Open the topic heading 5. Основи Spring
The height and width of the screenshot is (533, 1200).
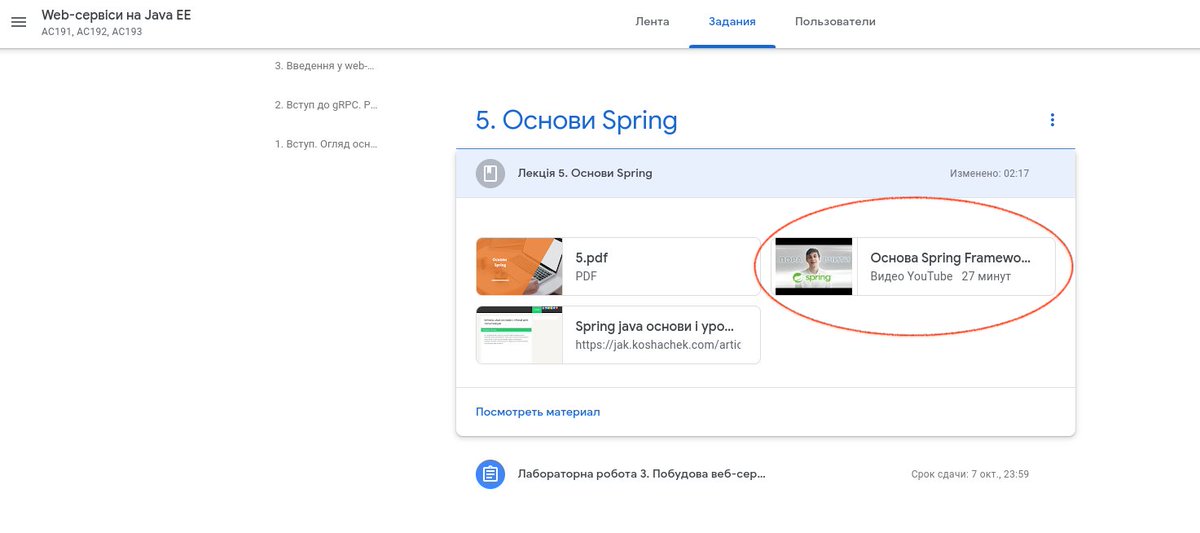tap(576, 121)
